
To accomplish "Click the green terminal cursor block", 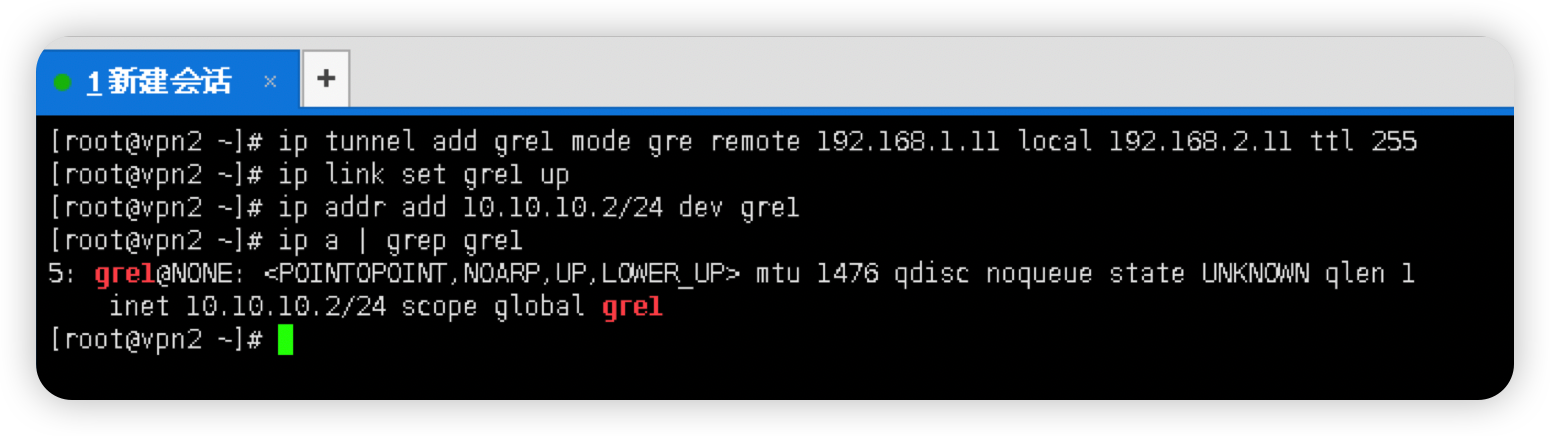I will [x=286, y=340].
